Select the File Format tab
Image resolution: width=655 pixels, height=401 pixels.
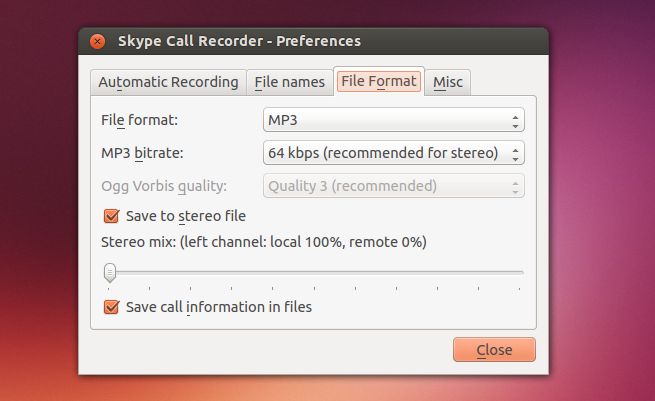click(379, 81)
